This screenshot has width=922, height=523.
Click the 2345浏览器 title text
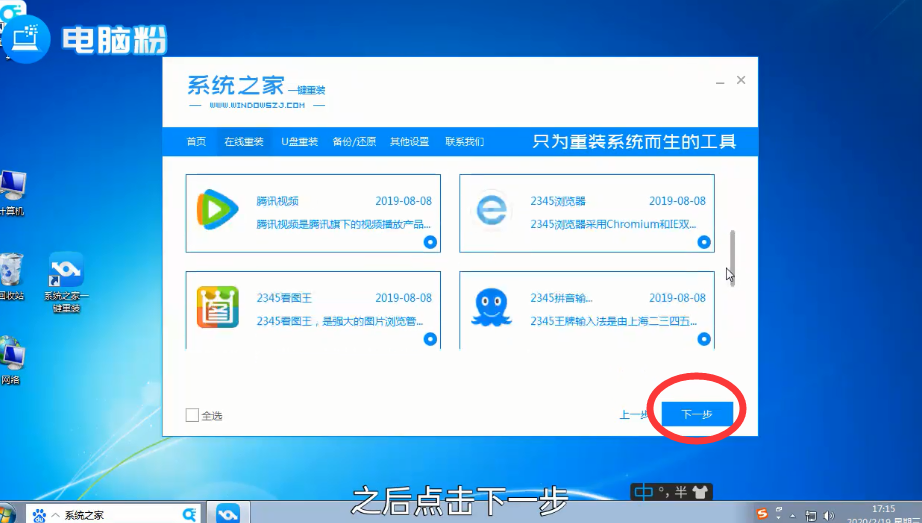(x=558, y=201)
